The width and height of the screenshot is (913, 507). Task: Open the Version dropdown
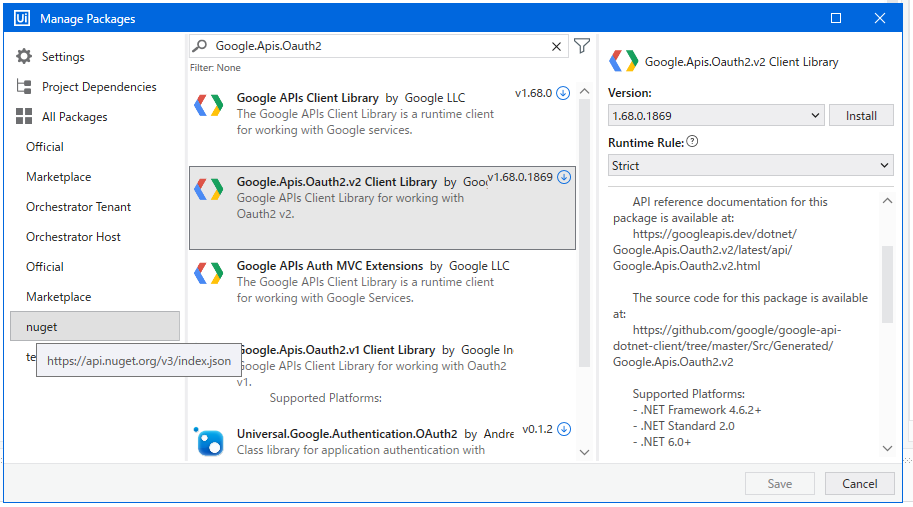coord(716,116)
